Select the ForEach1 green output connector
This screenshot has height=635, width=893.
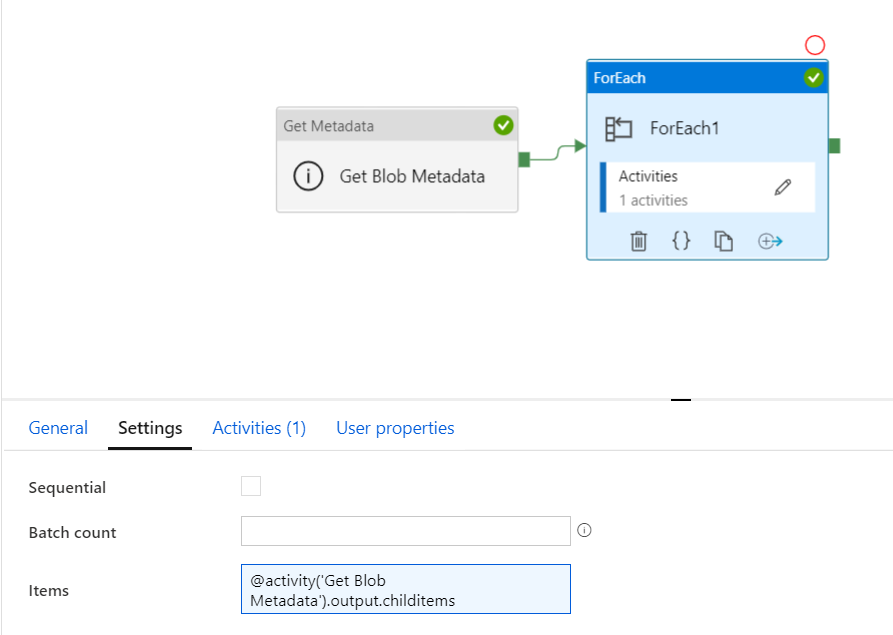[x=834, y=146]
